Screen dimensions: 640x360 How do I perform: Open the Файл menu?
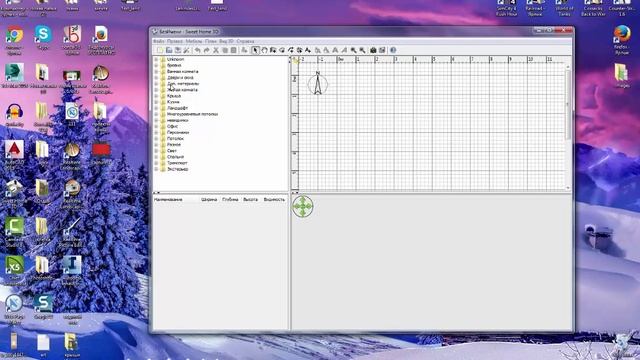pos(159,41)
